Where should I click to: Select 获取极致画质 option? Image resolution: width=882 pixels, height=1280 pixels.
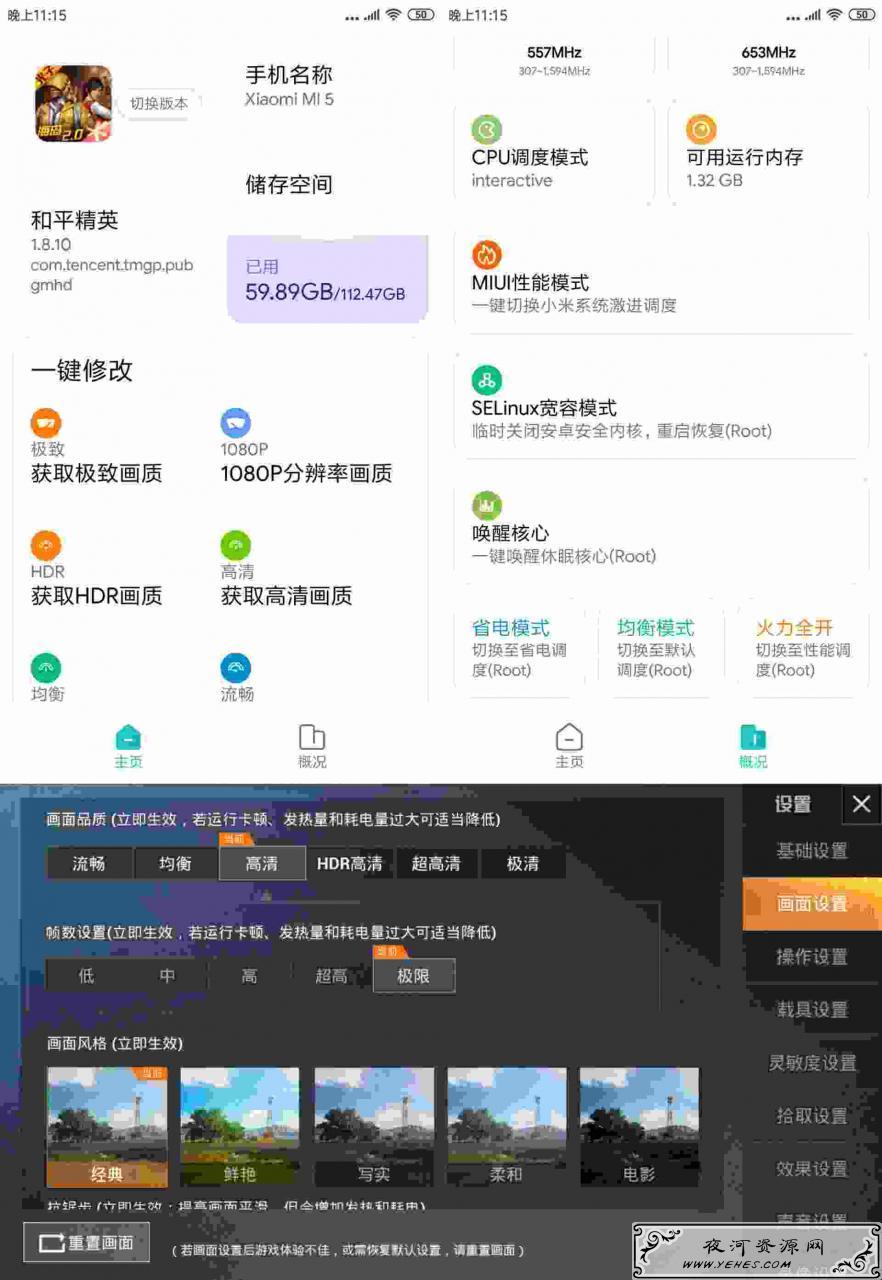pos(96,474)
